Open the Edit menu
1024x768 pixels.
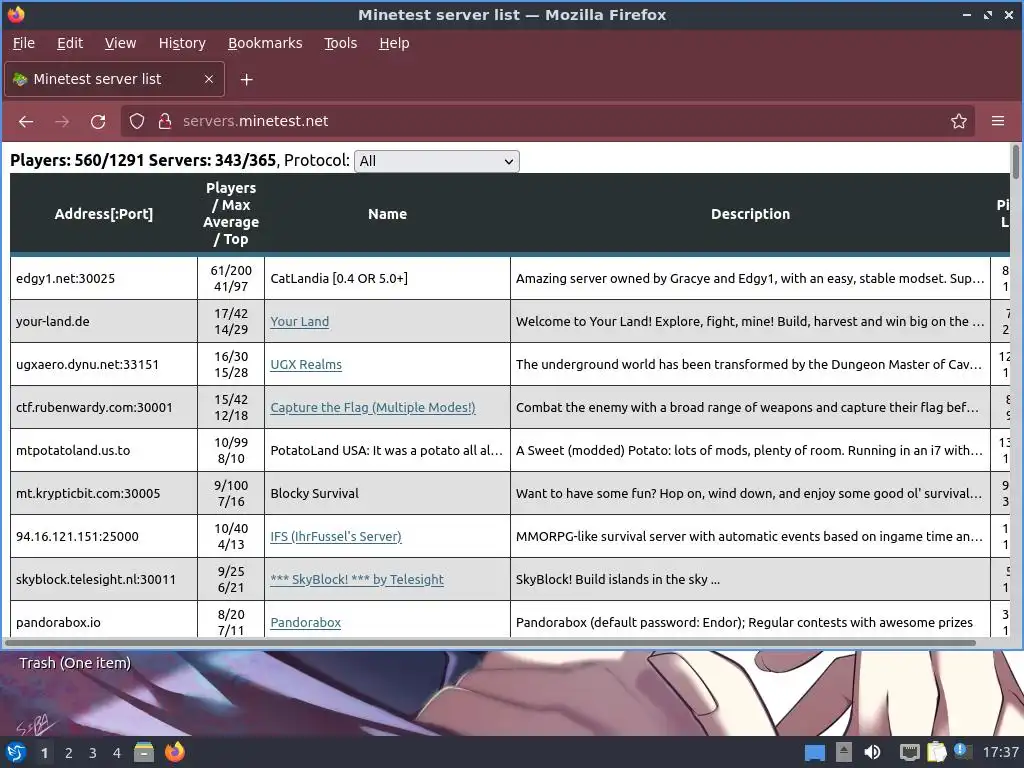70,43
